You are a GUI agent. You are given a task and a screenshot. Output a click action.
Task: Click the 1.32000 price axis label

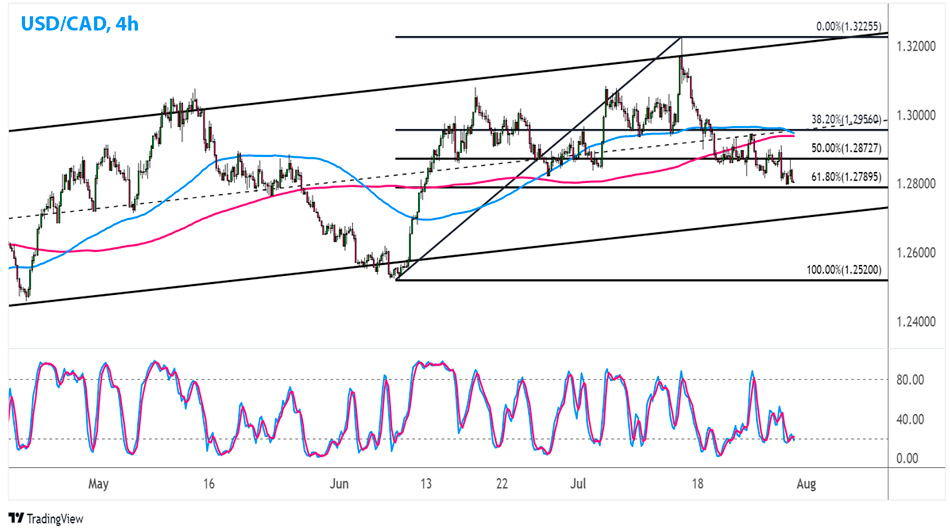(x=916, y=46)
